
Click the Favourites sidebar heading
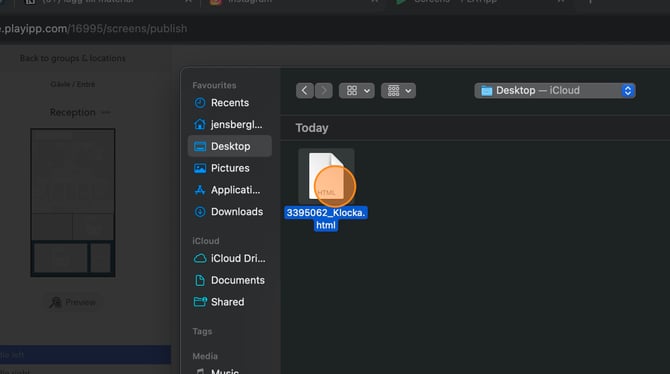pyautogui.click(x=214, y=85)
